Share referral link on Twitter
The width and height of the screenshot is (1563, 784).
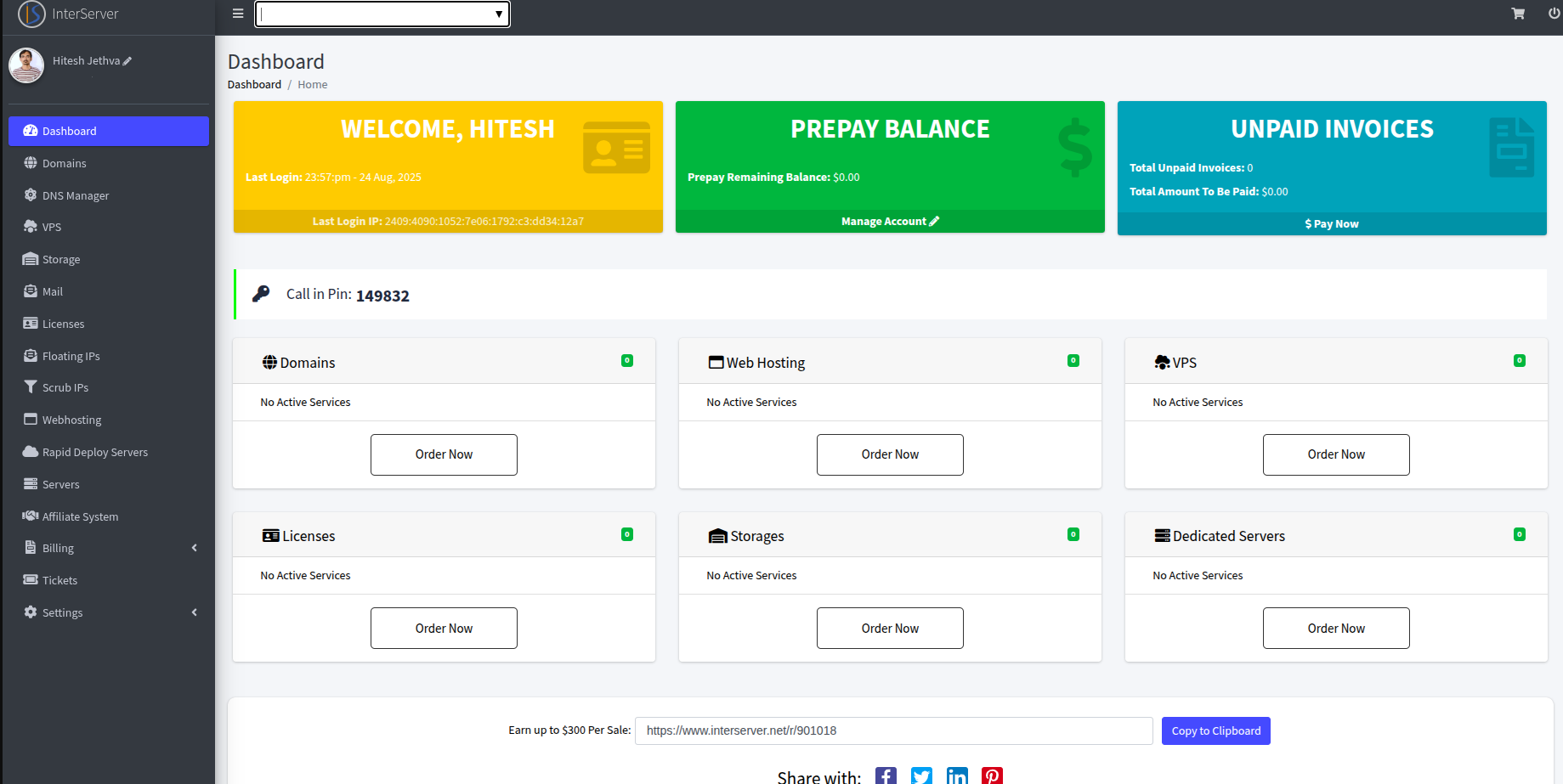click(x=921, y=775)
